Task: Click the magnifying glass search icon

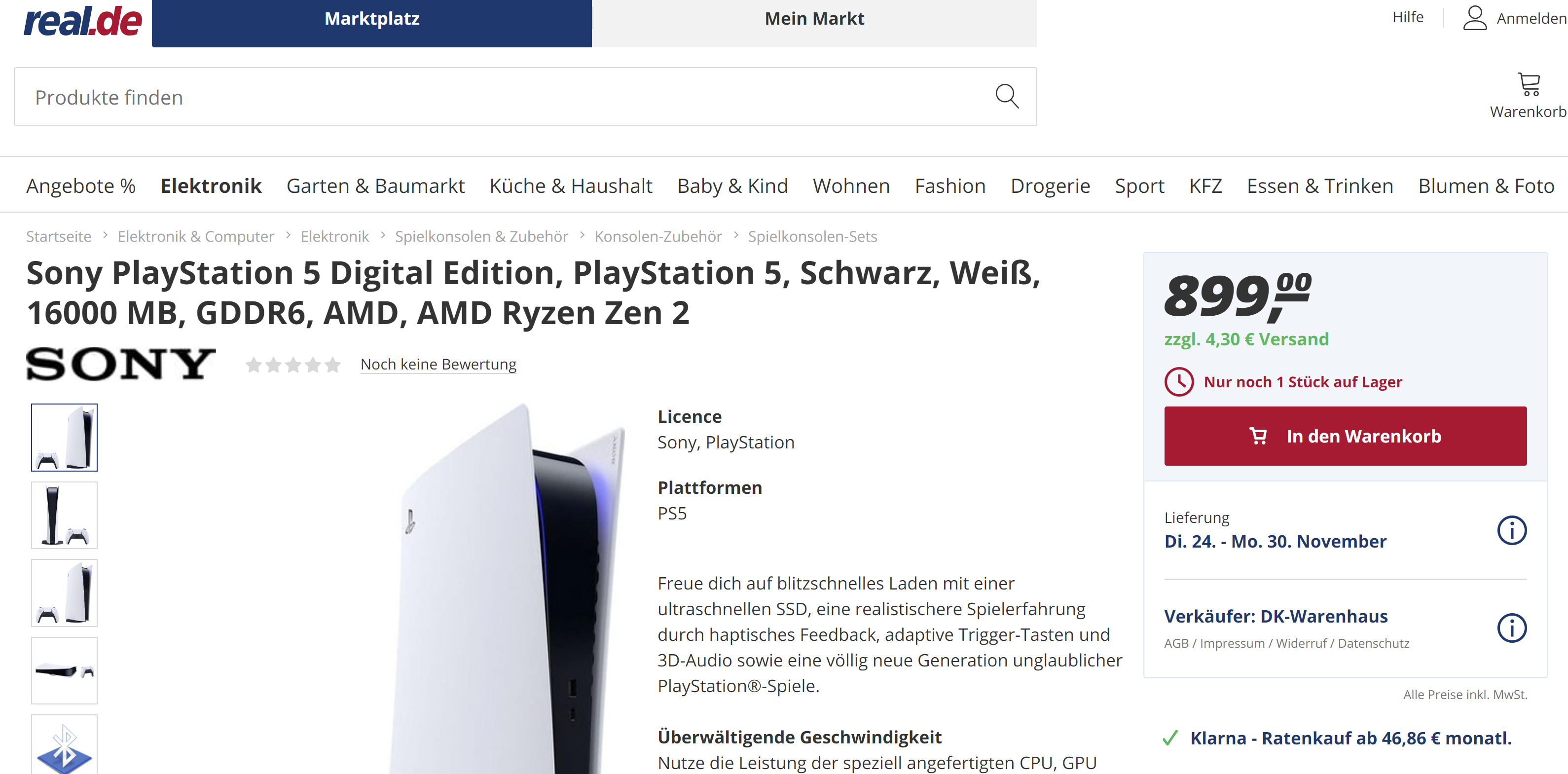Action: [1006, 96]
